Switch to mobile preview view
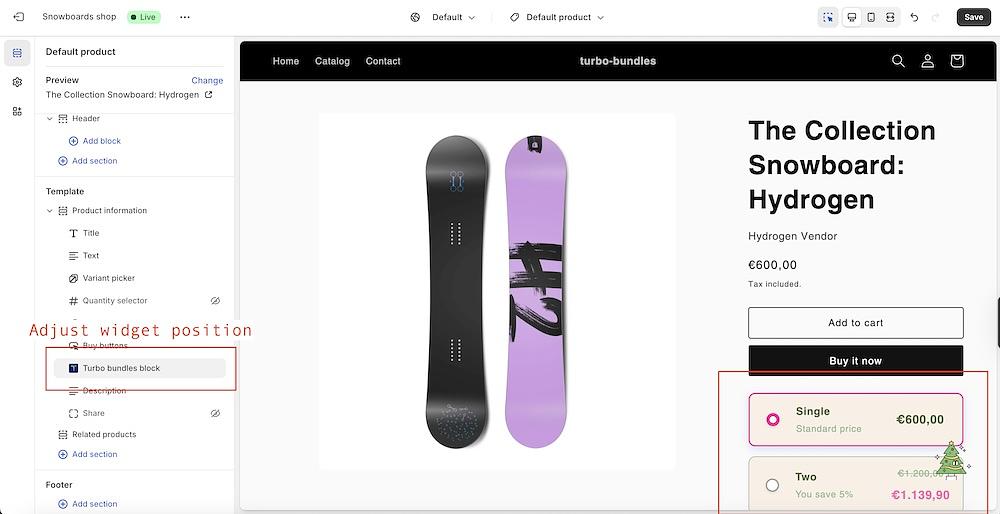The height and width of the screenshot is (514, 1000). (x=871, y=17)
